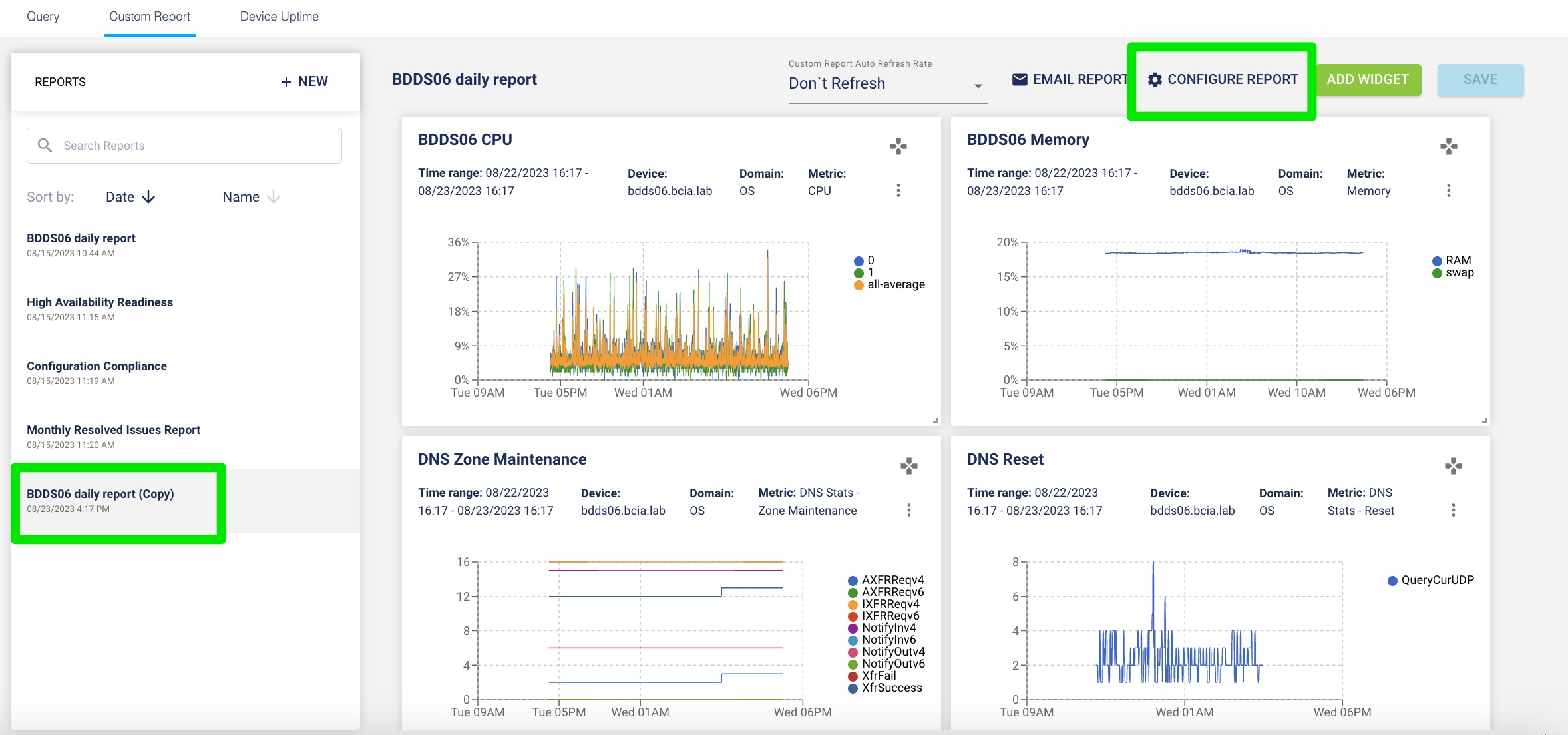Open three-dot menu on BDDS06 CPU widget
The image size is (1568, 735).
pyautogui.click(x=898, y=190)
